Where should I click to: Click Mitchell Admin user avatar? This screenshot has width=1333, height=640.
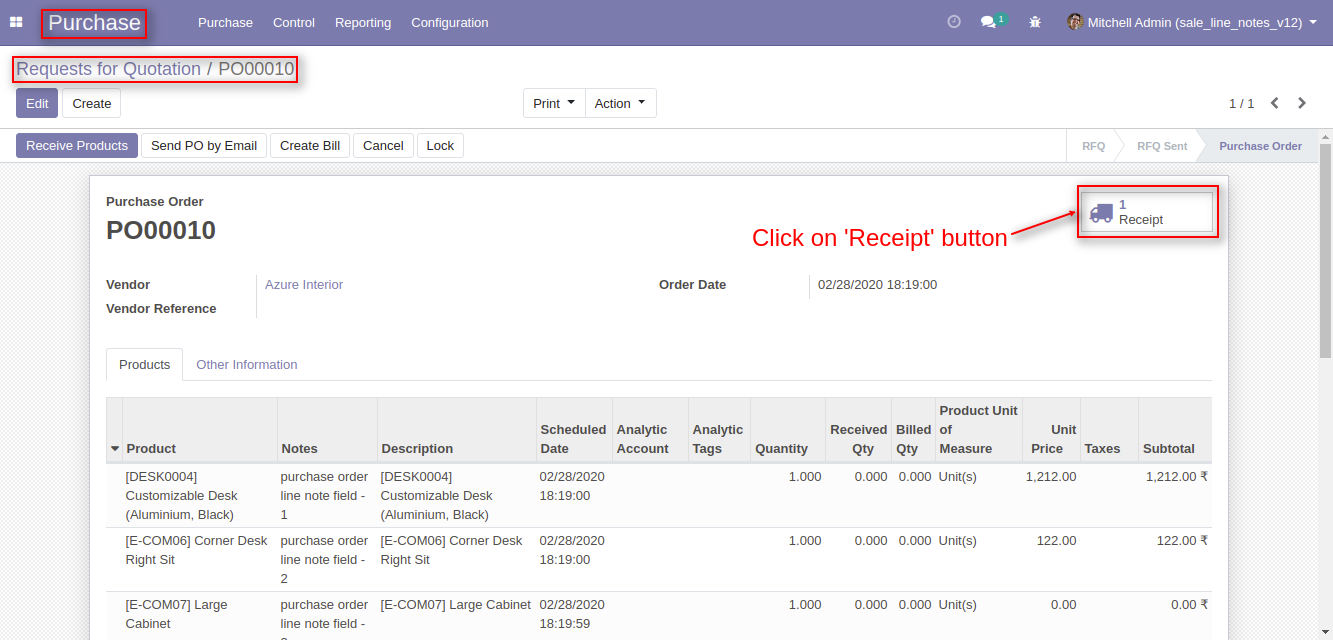(x=1075, y=22)
